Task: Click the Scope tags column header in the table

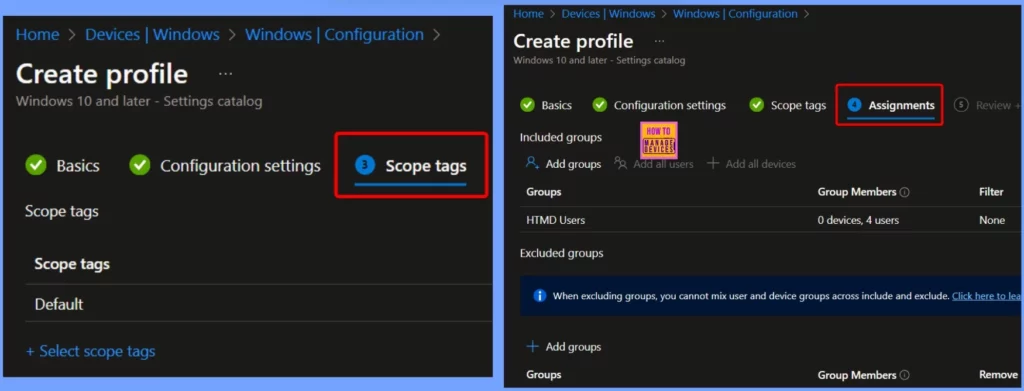Action: click(72, 264)
